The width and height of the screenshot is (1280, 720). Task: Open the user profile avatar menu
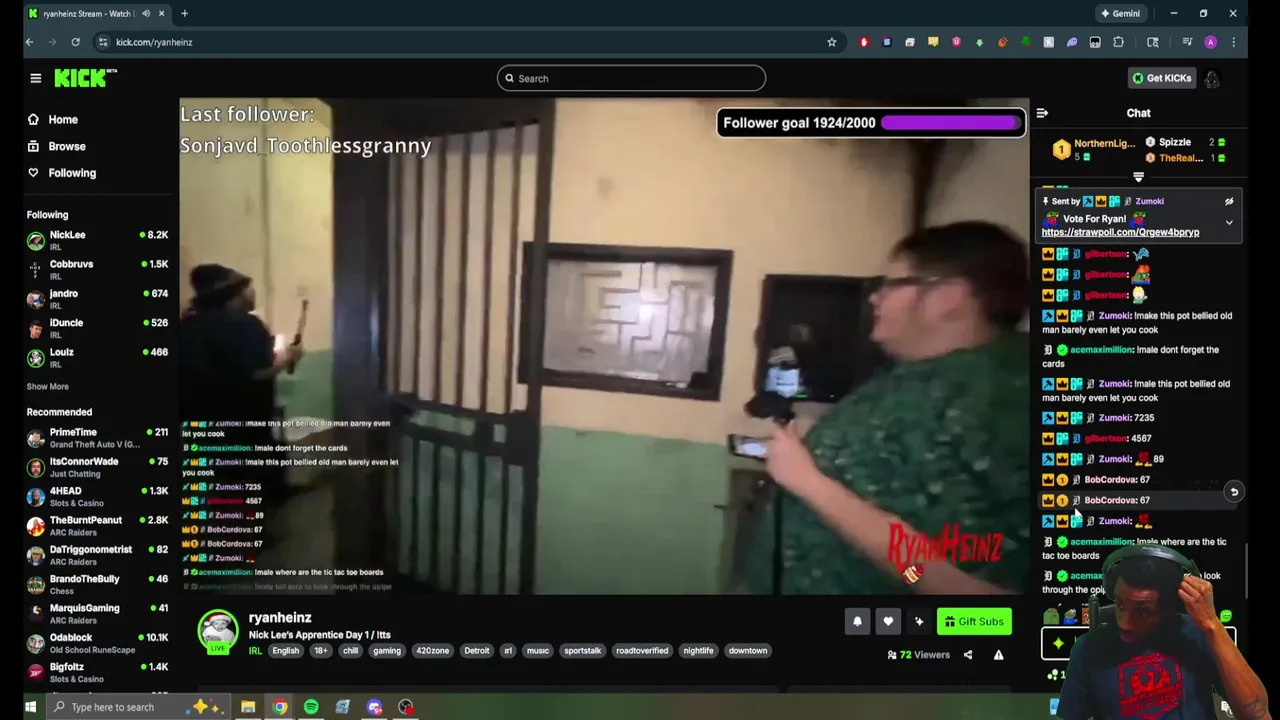pyautogui.click(x=1211, y=78)
